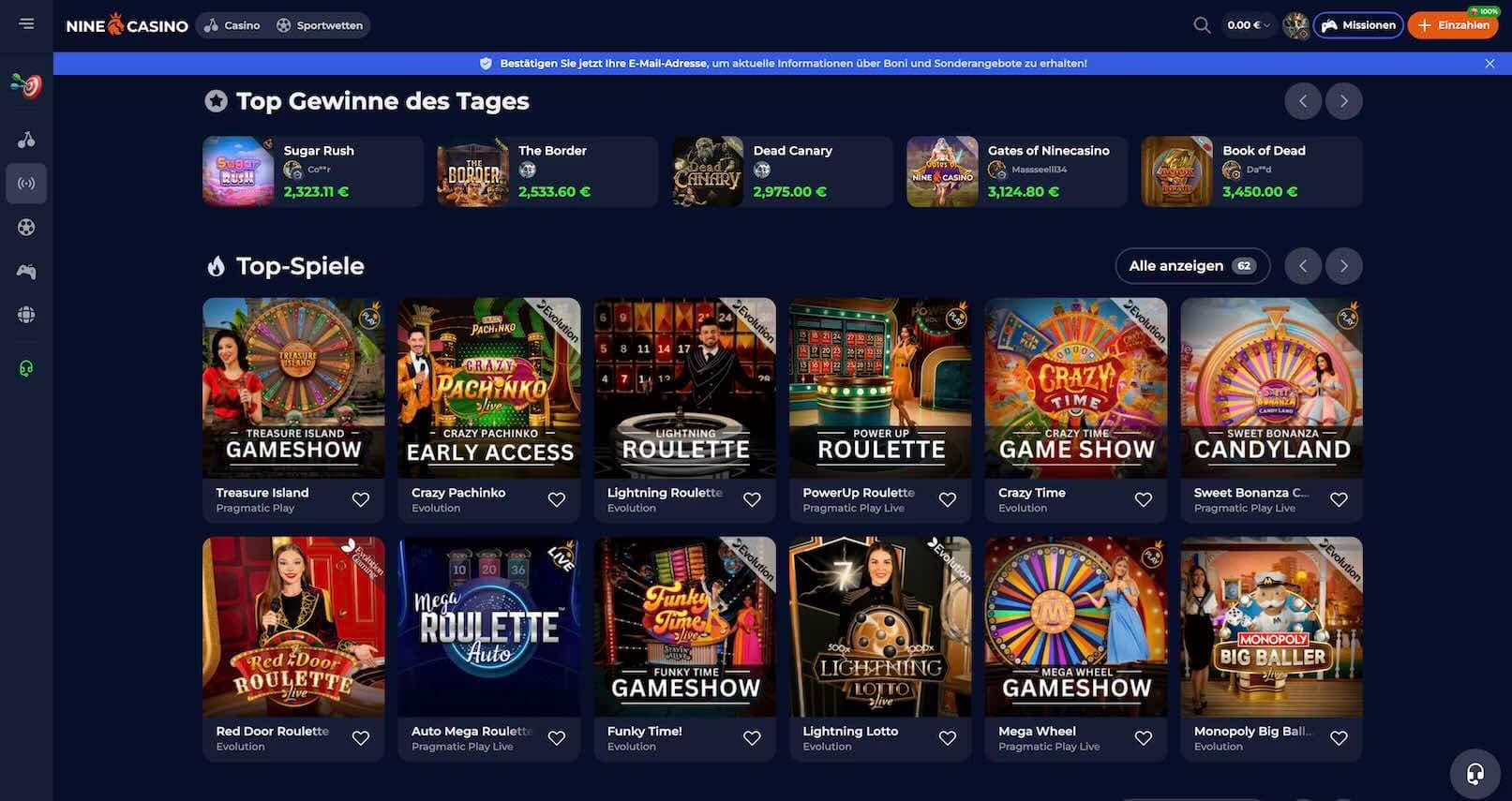Image resolution: width=1512 pixels, height=801 pixels.
Task: Launch the Lightning Roulette thumbnail
Action: point(685,388)
